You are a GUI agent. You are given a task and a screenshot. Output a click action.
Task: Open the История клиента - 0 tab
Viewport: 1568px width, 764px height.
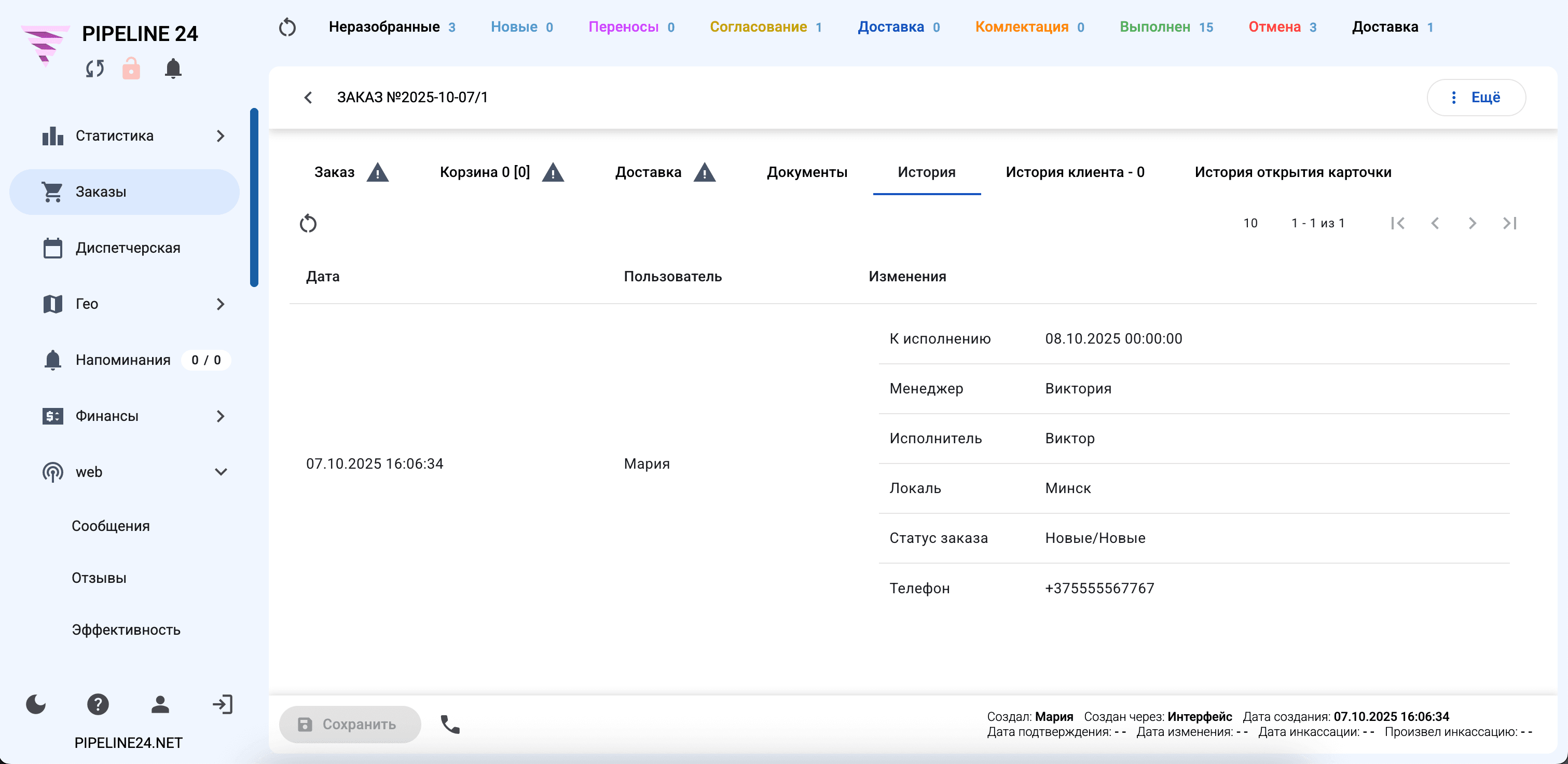click(x=1075, y=172)
